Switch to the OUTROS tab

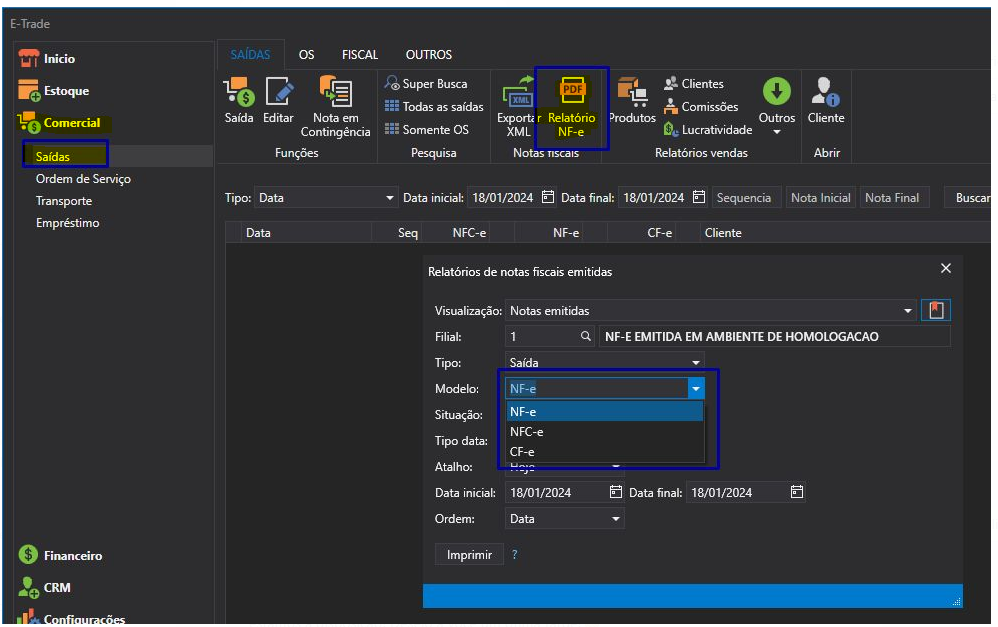428,55
